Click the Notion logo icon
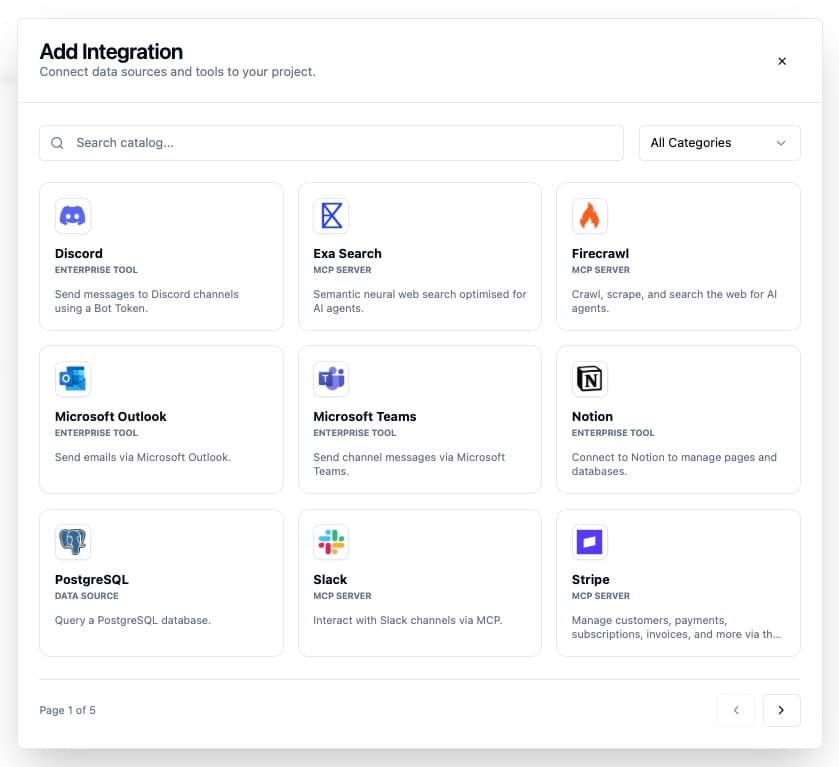 click(x=589, y=378)
